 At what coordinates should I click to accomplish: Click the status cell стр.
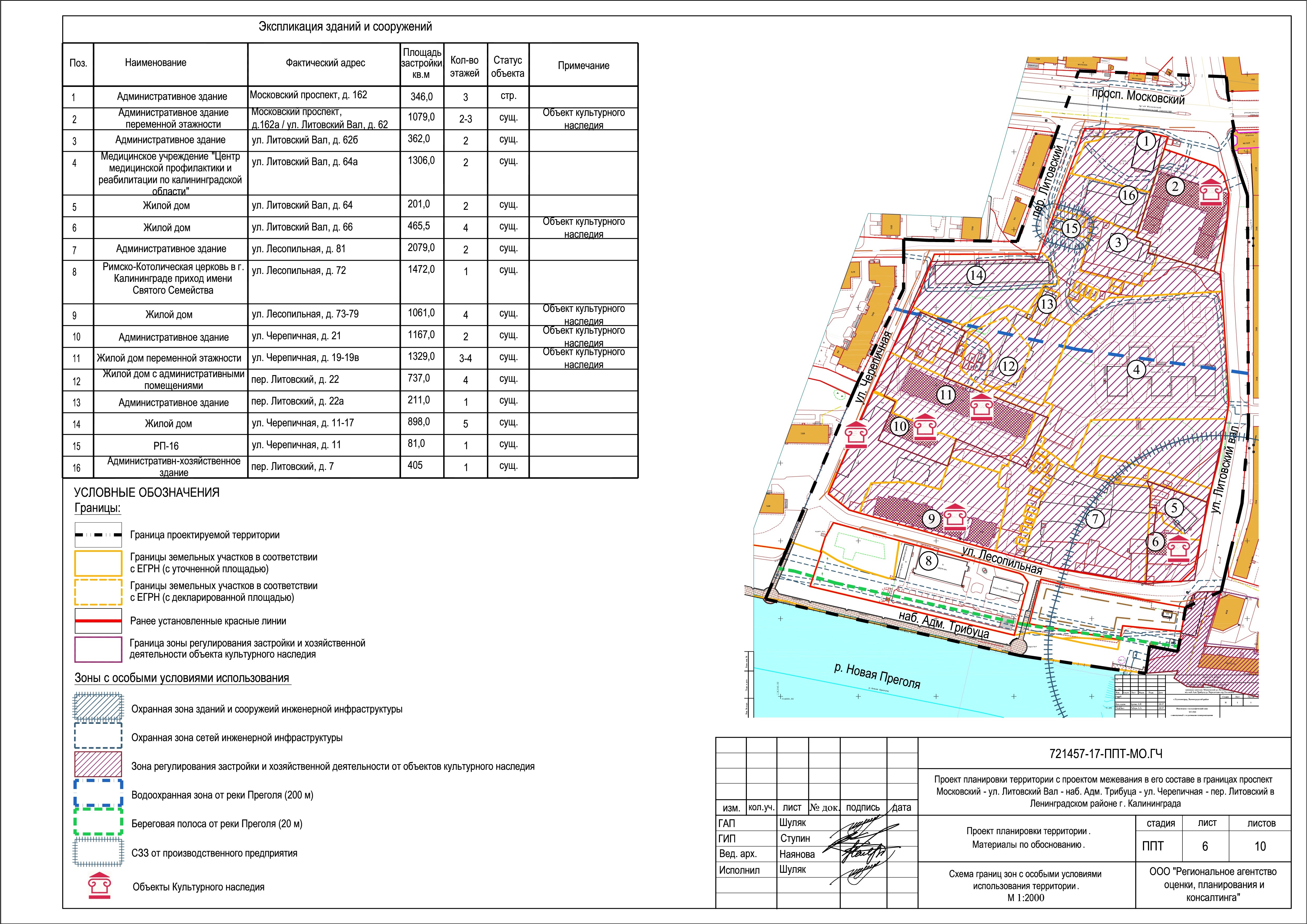coord(508,96)
